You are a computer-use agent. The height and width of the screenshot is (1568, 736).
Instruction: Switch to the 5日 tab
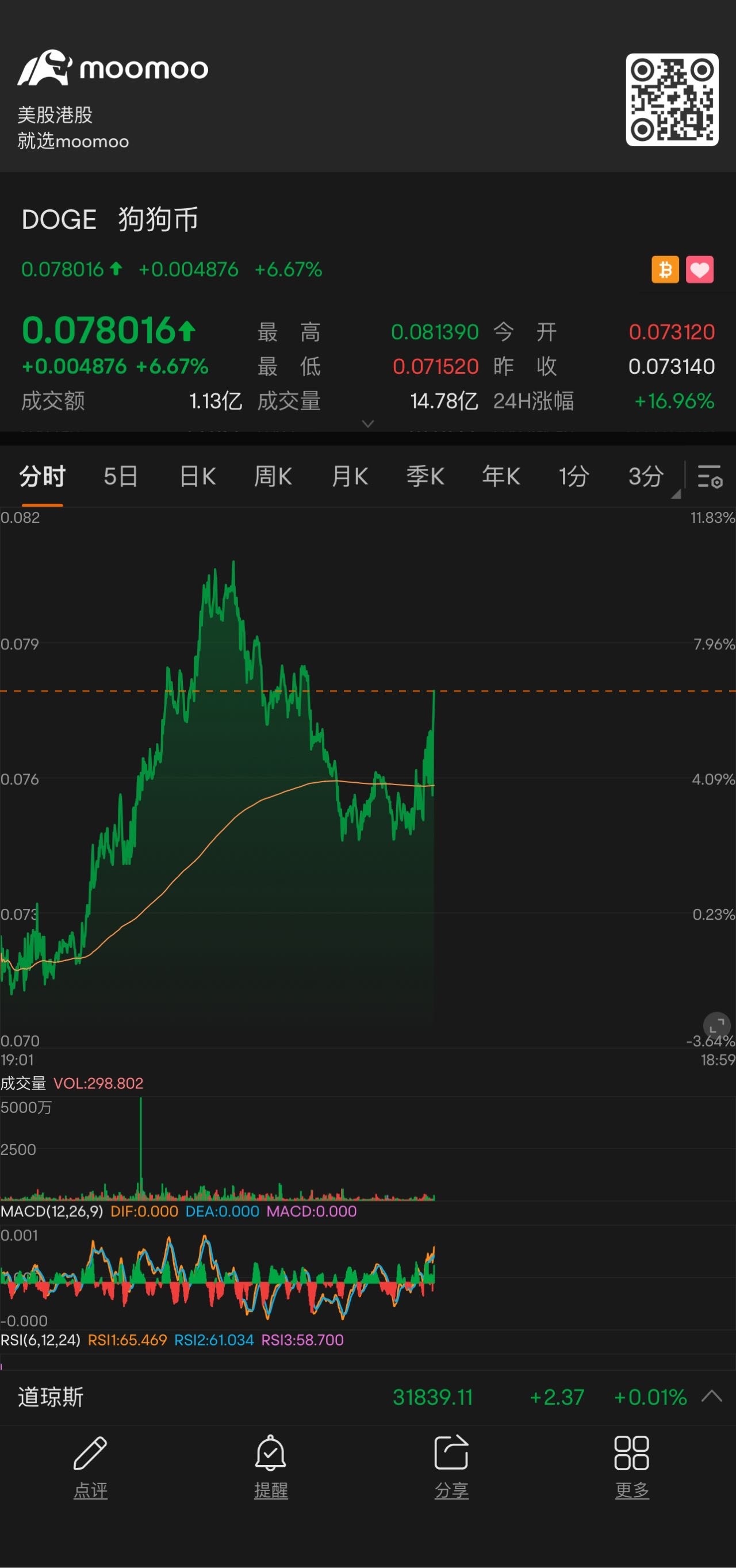[x=120, y=476]
